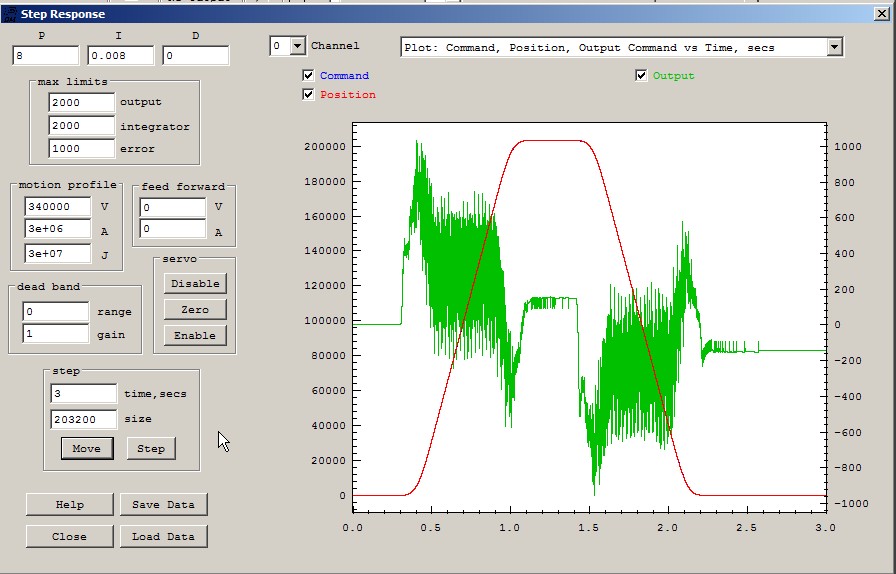Toggle the Position plot checkbox

308,95
